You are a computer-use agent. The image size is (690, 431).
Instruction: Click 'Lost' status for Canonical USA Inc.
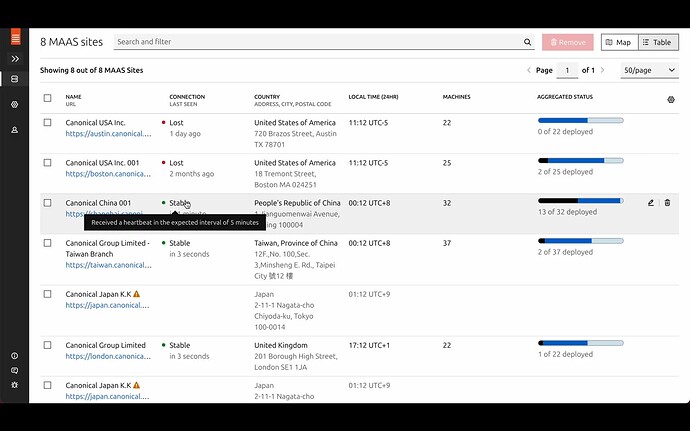pyautogui.click(x=176, y=122)
